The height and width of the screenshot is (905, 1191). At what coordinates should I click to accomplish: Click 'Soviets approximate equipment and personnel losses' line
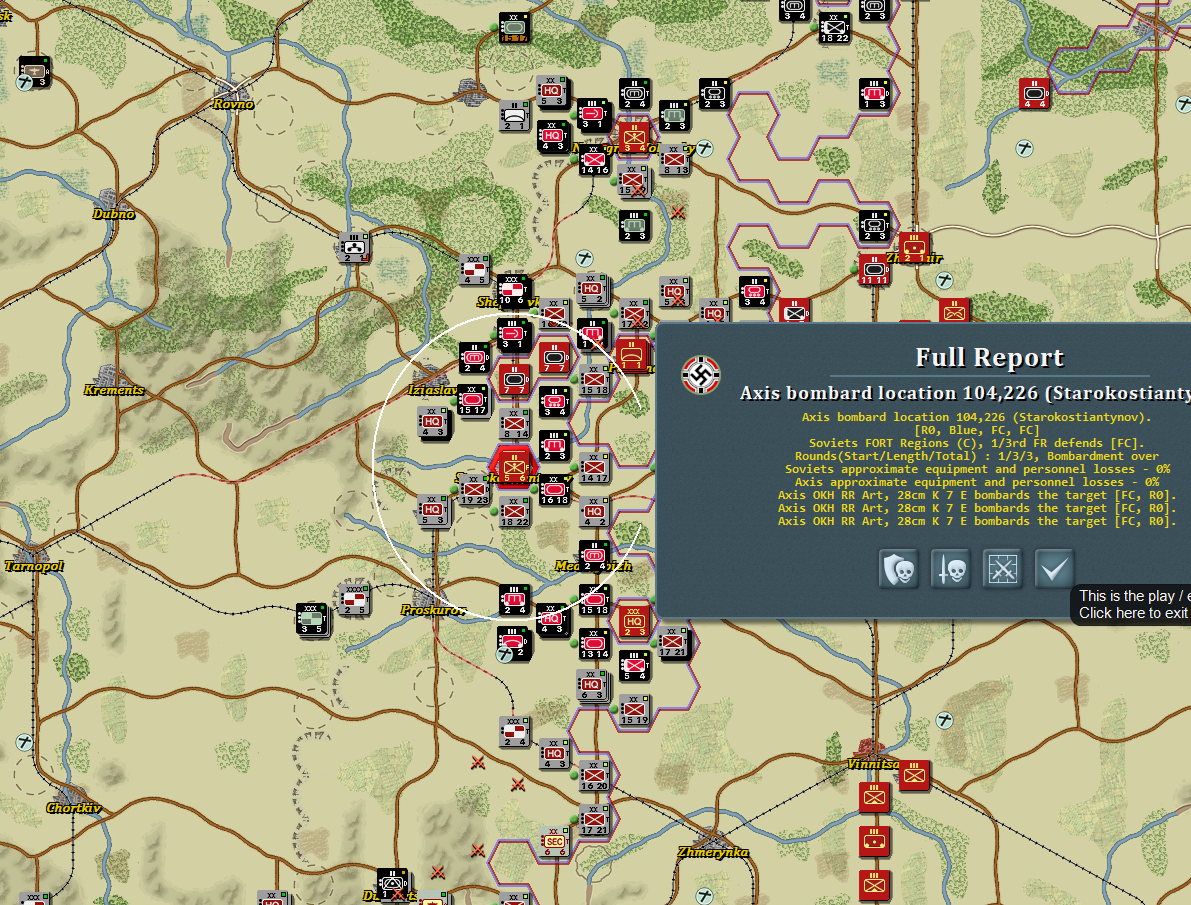(977, 469)
